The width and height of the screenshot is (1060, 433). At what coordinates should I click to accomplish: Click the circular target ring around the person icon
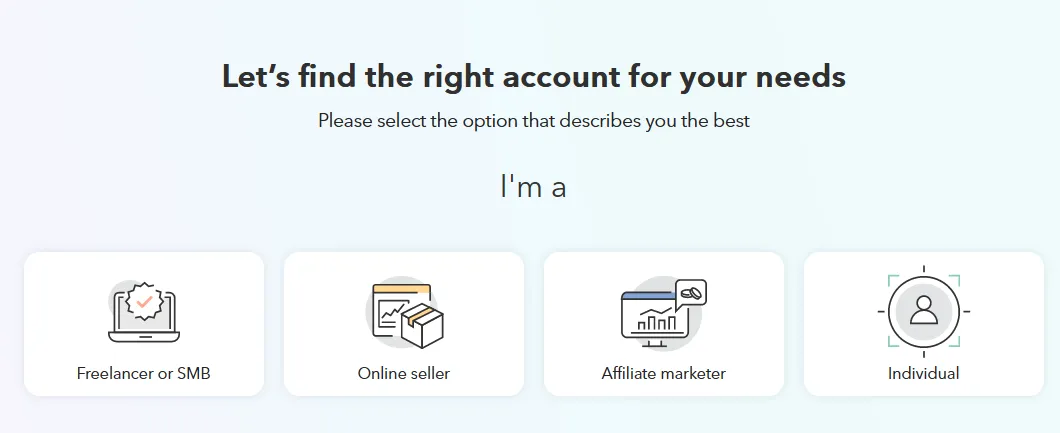click(x=923, y=311)
